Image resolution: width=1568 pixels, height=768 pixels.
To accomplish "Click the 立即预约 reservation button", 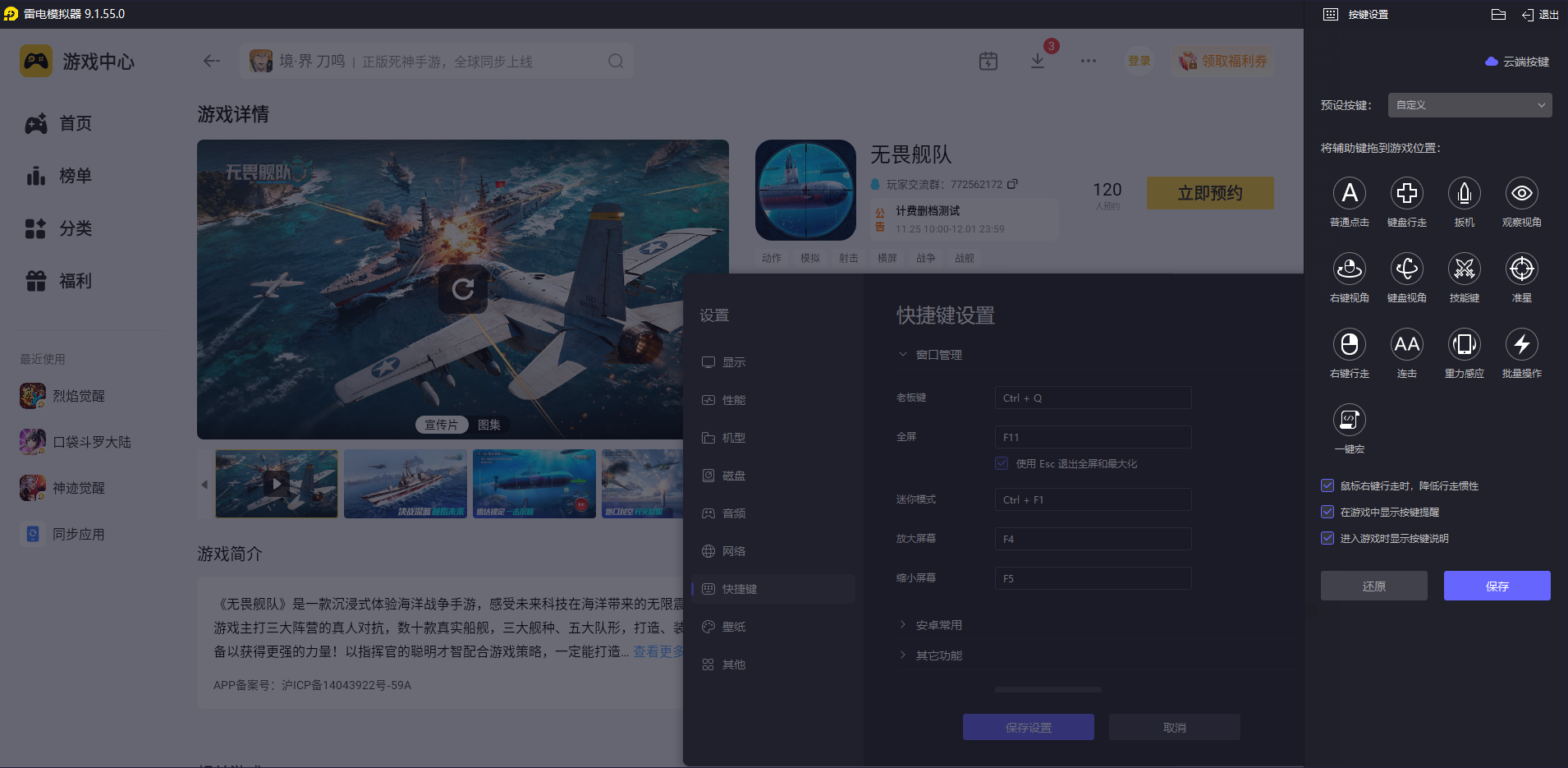I will [1209, 193].
